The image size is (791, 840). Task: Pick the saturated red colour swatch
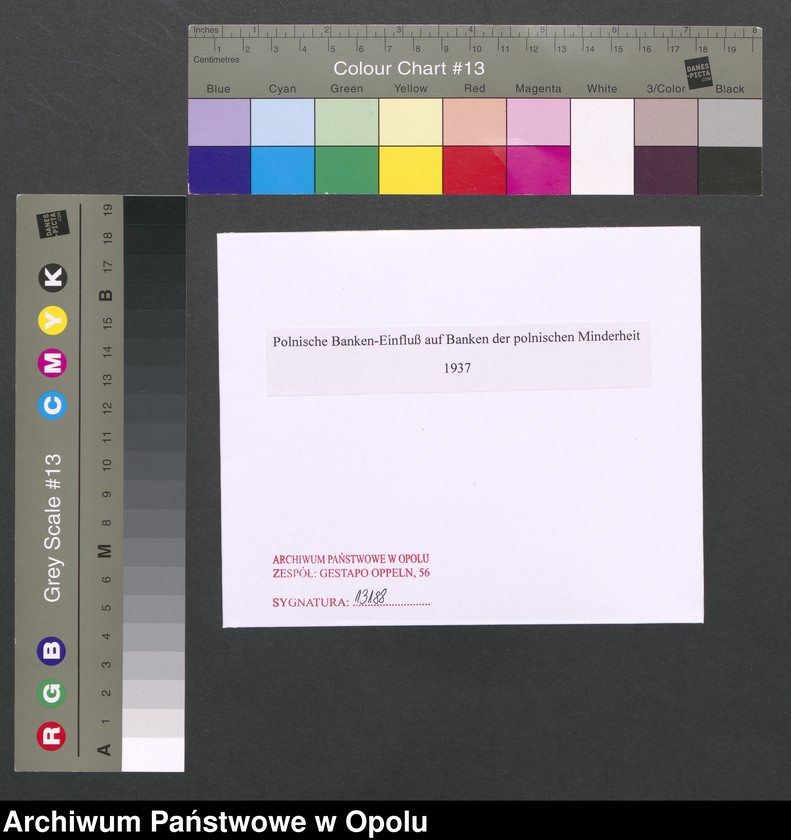click(x=474, y=170)
